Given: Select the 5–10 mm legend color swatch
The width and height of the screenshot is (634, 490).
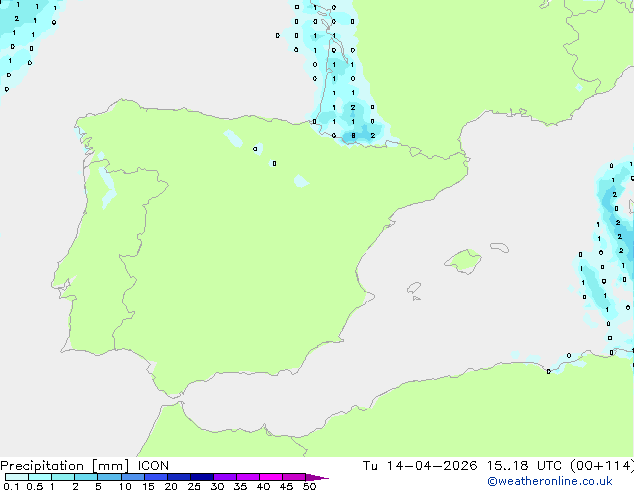Looking at the screenshot, I should click(110, 477).
